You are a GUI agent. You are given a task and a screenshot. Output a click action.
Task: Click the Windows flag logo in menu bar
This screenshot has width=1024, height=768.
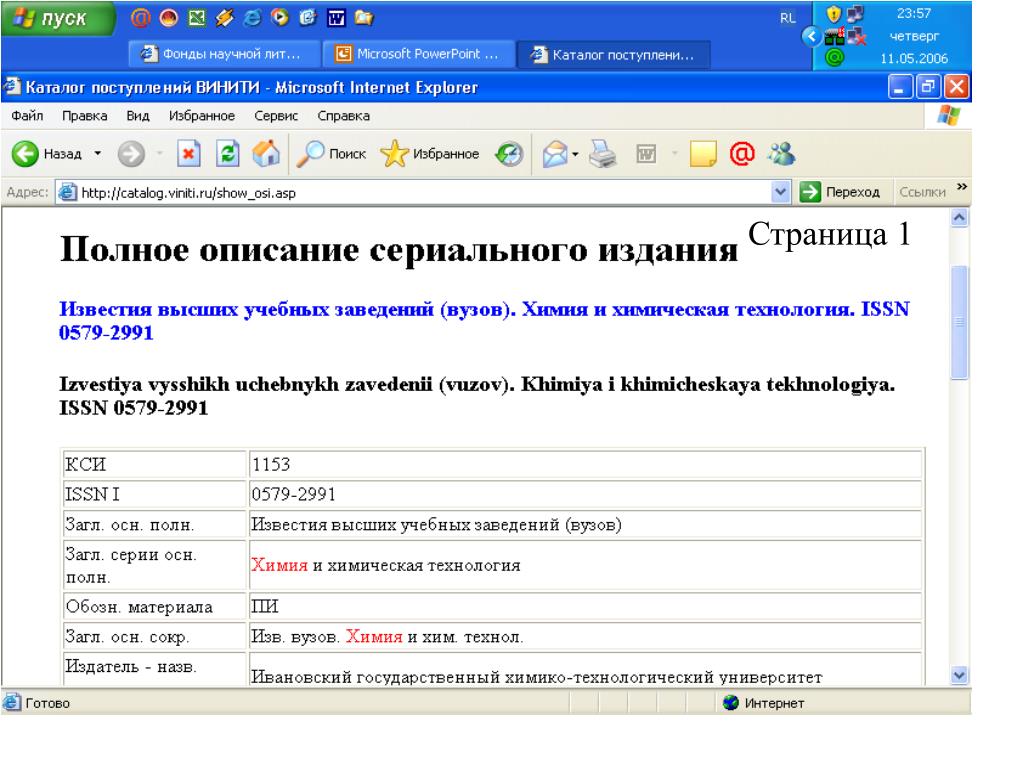948,116
